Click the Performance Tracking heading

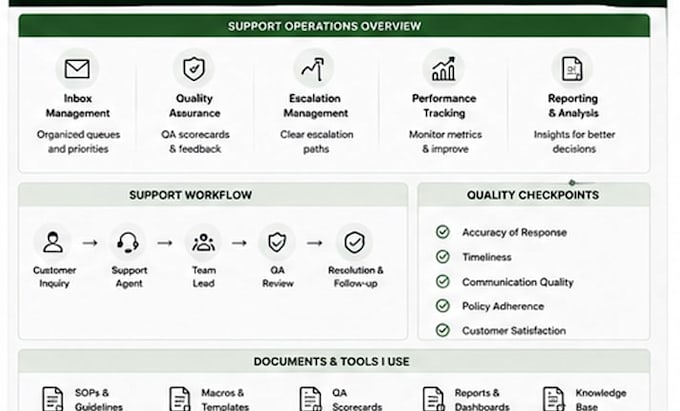[444, 106]
